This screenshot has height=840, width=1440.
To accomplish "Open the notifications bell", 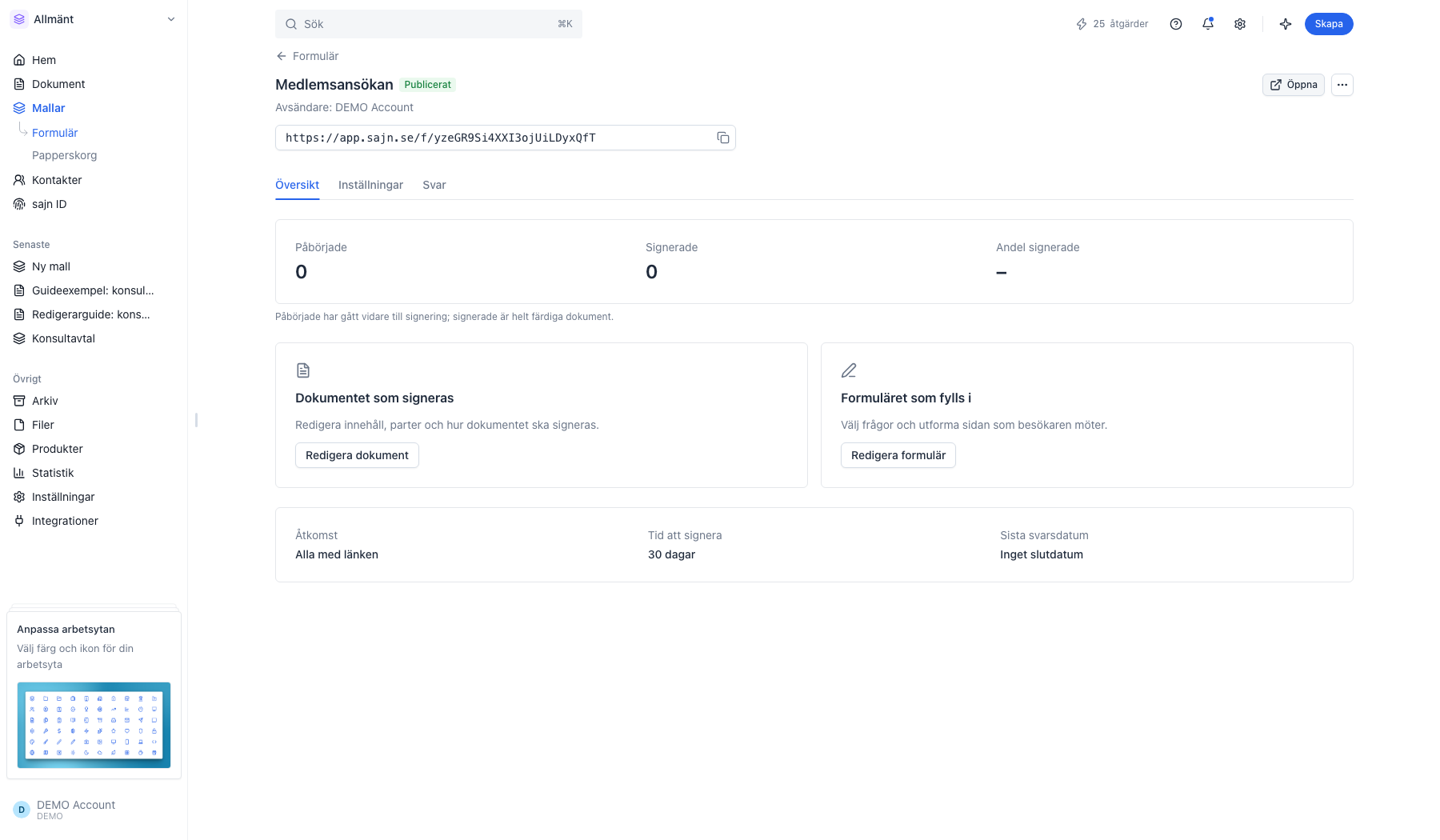I will click(1208, 24).
